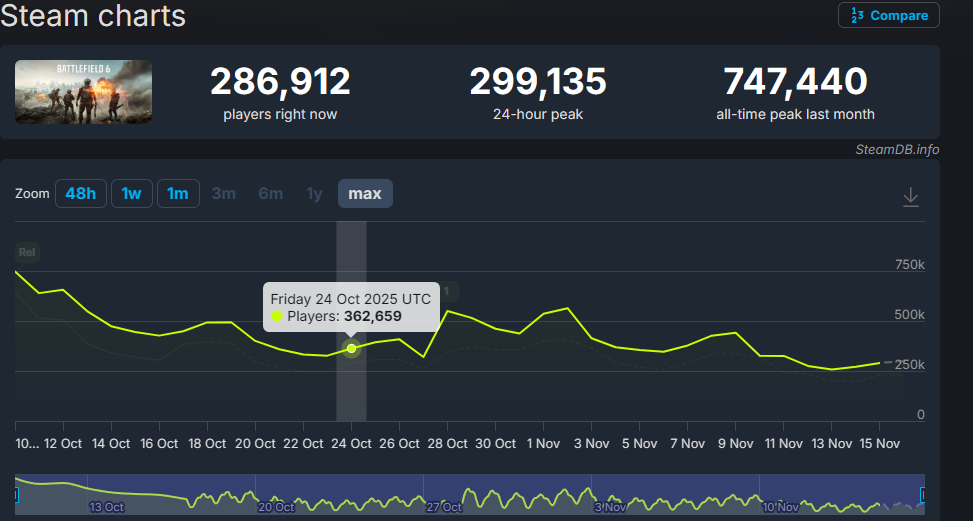Viewport: 973px width, 521px height.
Task: Click the Rel release flag marker
Action: pos(27,252)
